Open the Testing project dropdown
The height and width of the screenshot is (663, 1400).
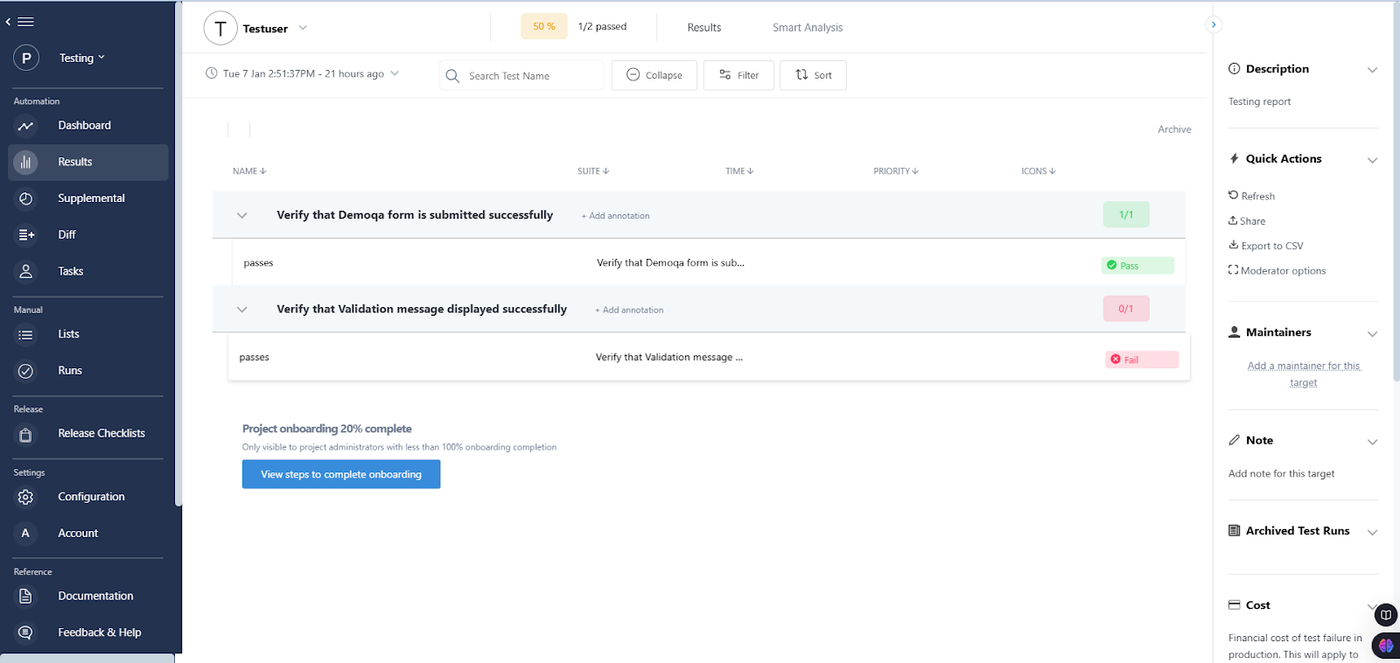pyautogui.click(x=82, y=58)
